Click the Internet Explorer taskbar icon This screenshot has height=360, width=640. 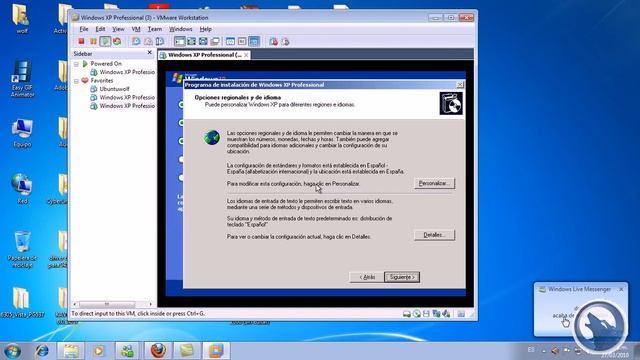42,350
